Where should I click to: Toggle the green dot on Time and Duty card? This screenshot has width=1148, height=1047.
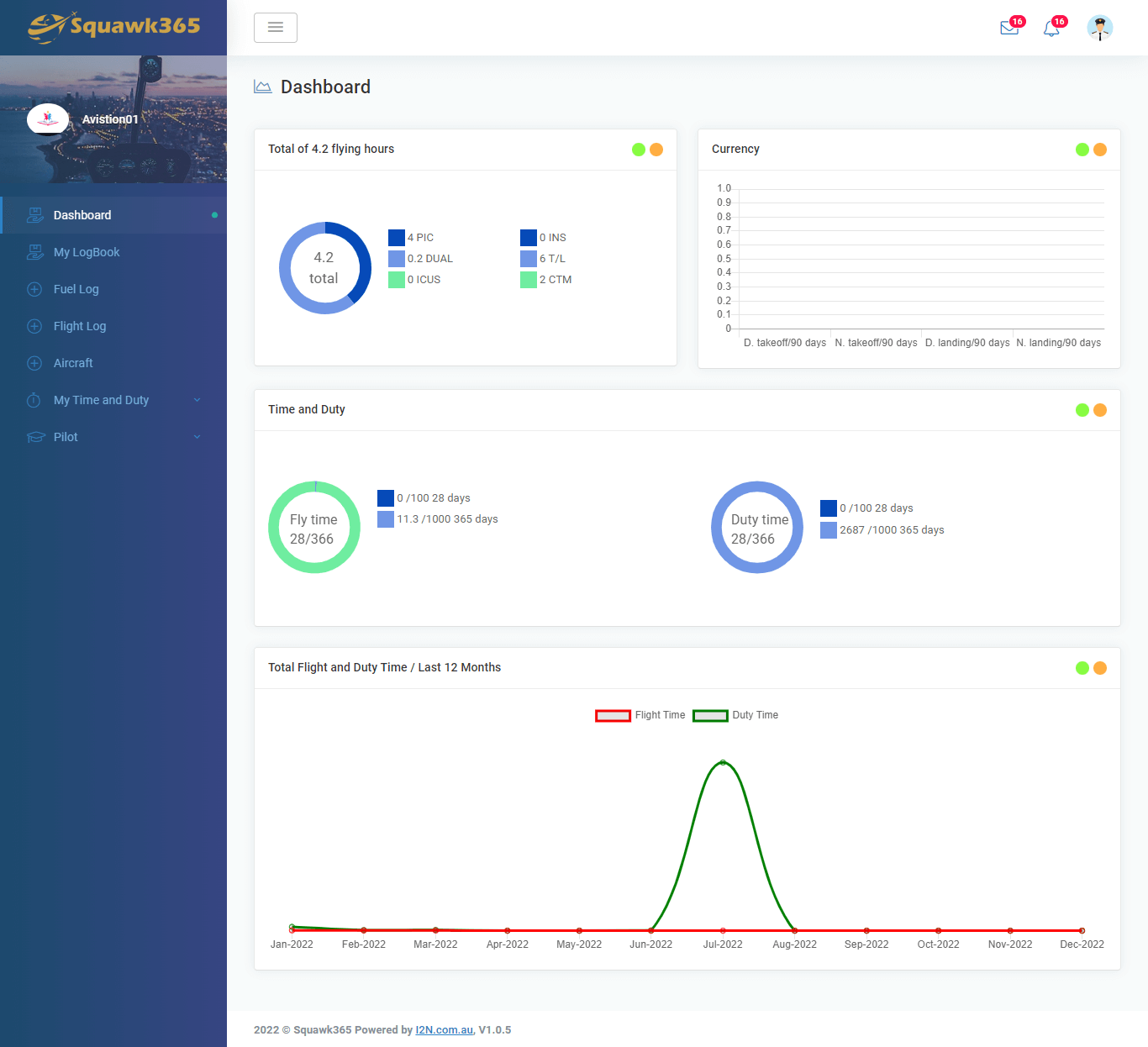coord(1082,410)
